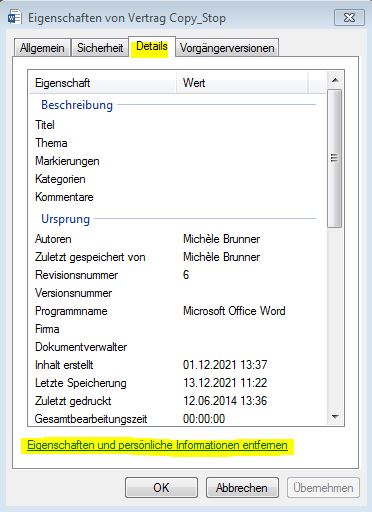
Task: Select the Zuletzt gedruckt label
Action: [x=73, y=401]
